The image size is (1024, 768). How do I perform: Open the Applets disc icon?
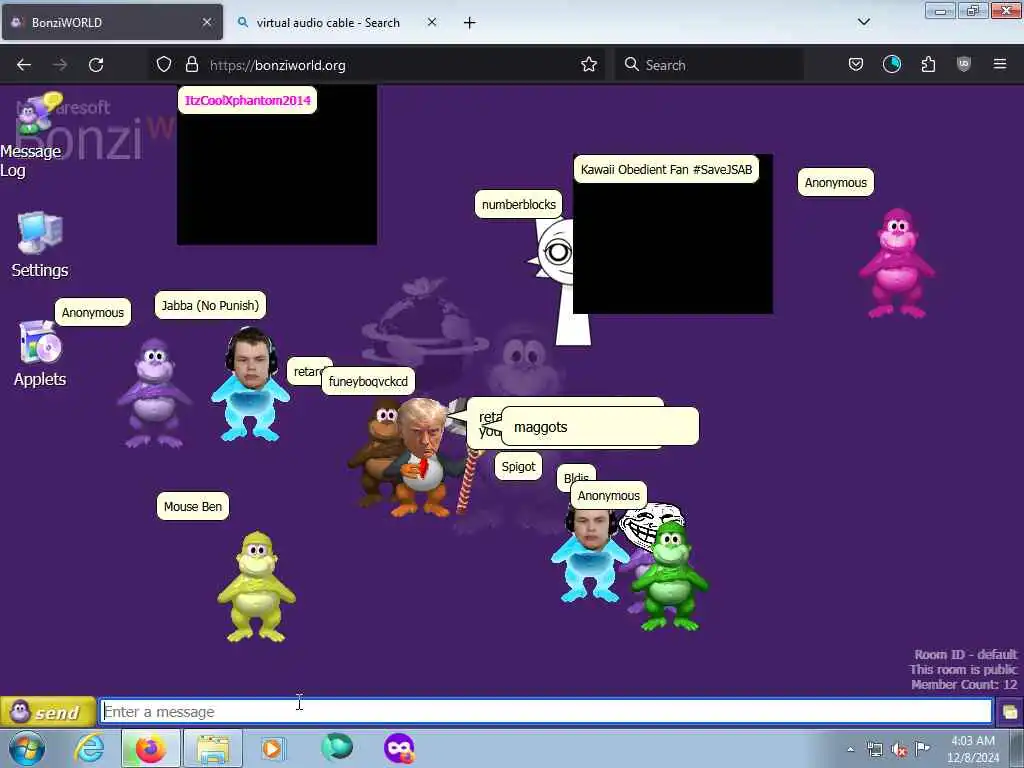40,353
